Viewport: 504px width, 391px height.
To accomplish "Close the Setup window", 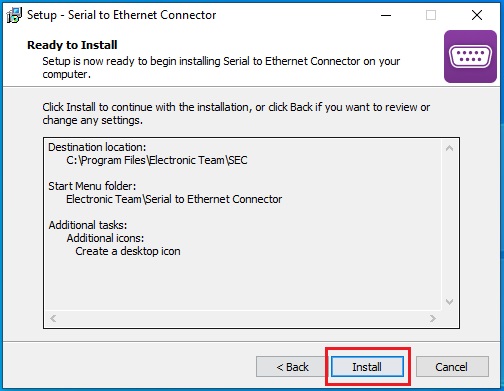I will [x=477, y=15].
